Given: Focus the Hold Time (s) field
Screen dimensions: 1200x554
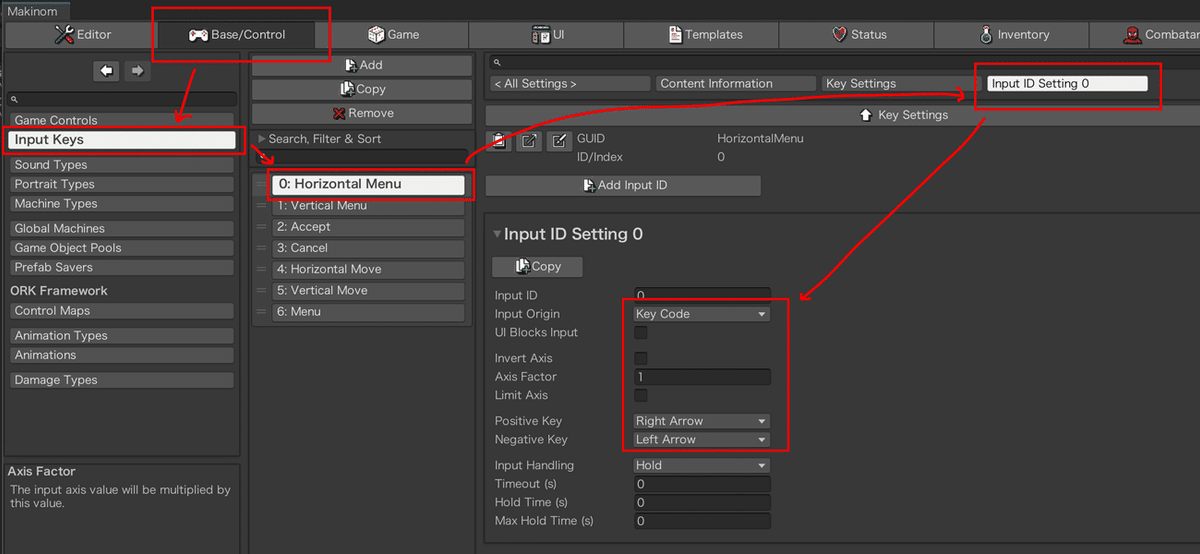Looking at the screenshot, I should point(702,502).
